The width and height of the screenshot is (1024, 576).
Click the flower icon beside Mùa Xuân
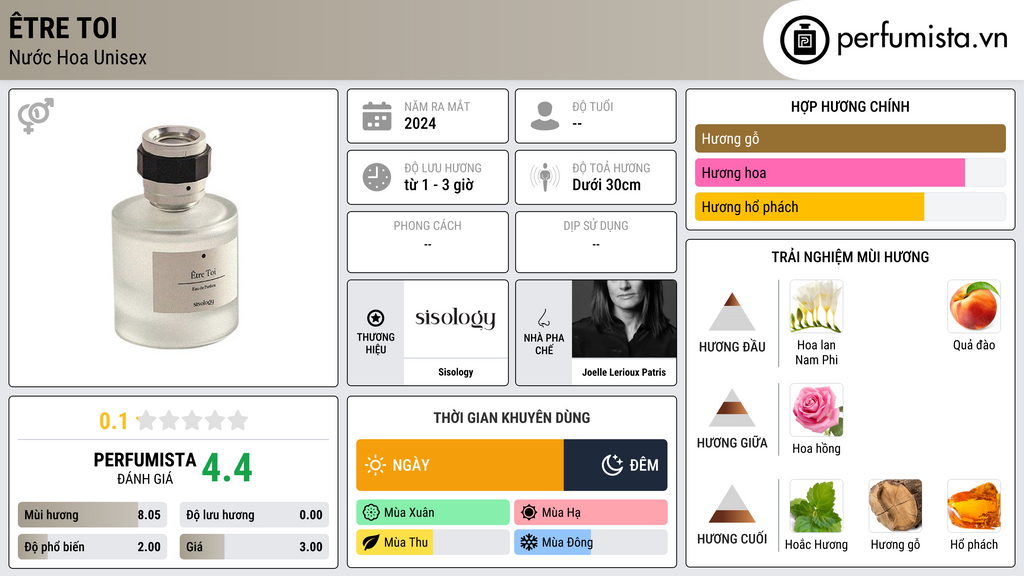pos(371,513)
